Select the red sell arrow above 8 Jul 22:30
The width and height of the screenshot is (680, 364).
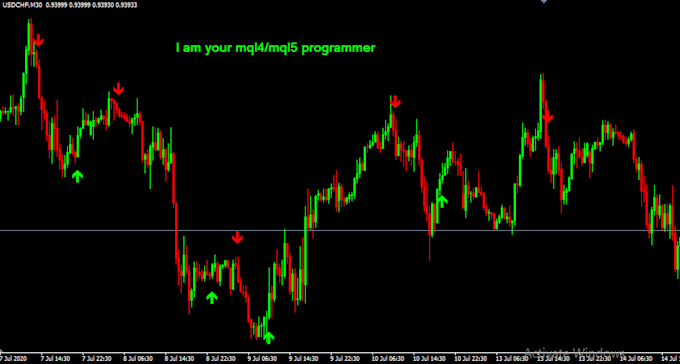[x=237, y=237]
